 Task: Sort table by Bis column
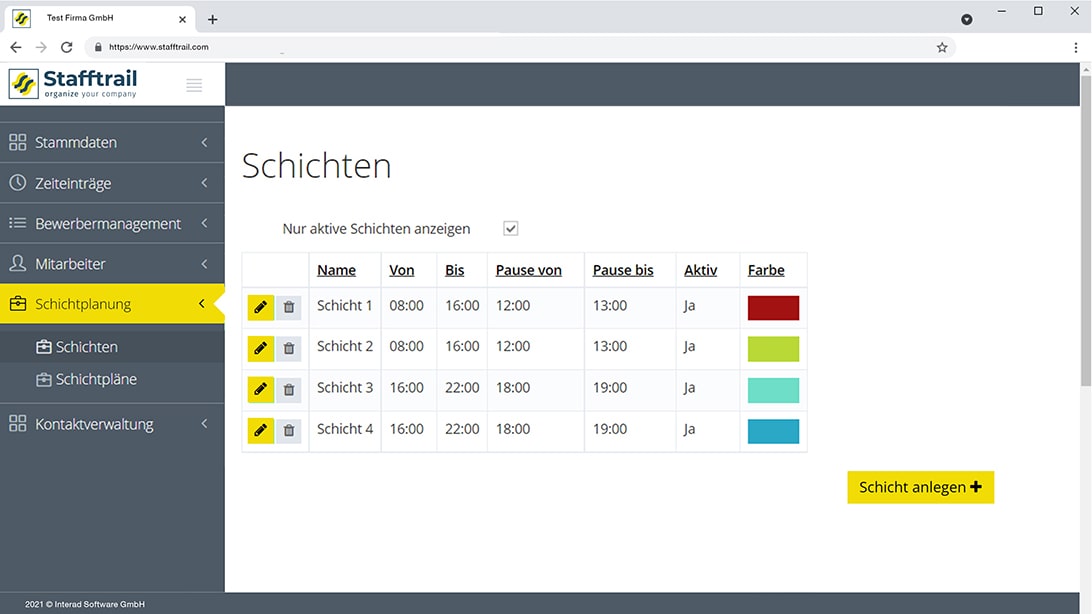[454, 270]
